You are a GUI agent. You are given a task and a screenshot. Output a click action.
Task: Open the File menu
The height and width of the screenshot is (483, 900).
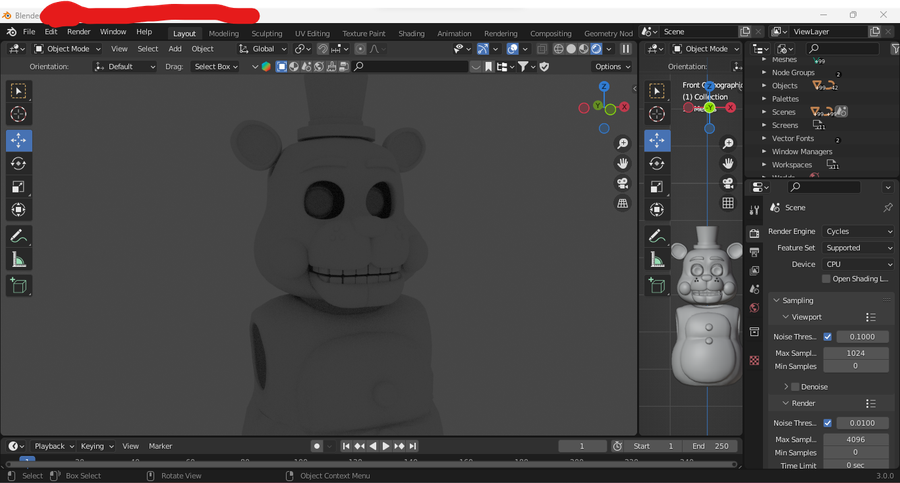point(29,32)
